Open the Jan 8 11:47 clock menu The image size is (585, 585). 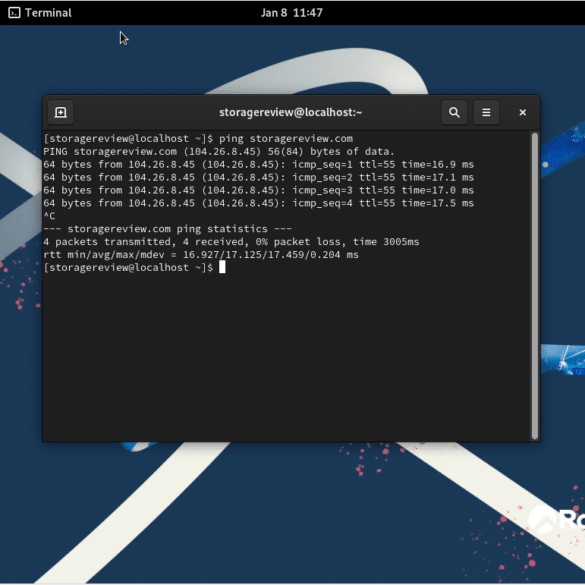pos(291,13)
